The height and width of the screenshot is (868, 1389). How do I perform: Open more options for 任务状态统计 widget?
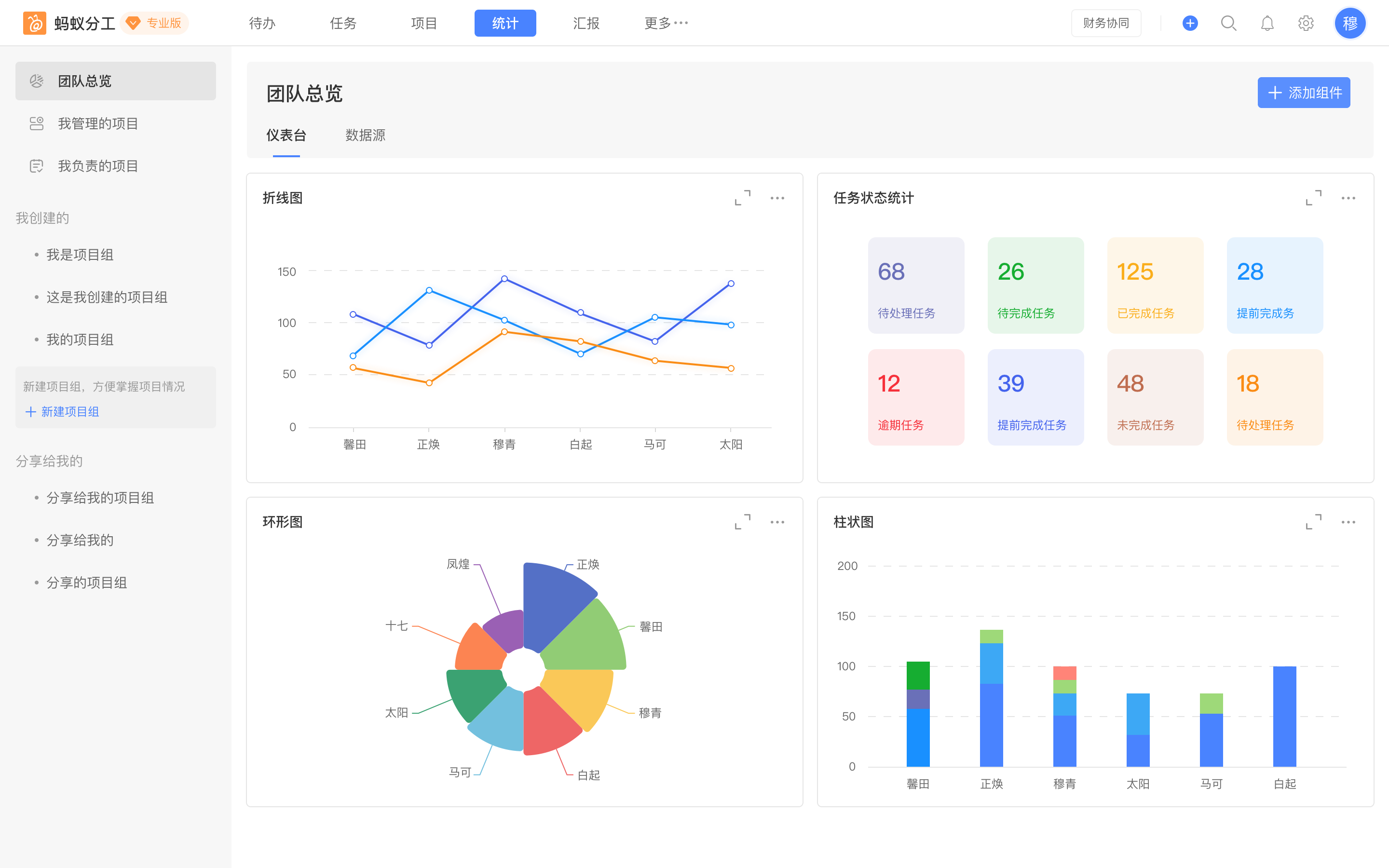click(x=1348, y=198)
